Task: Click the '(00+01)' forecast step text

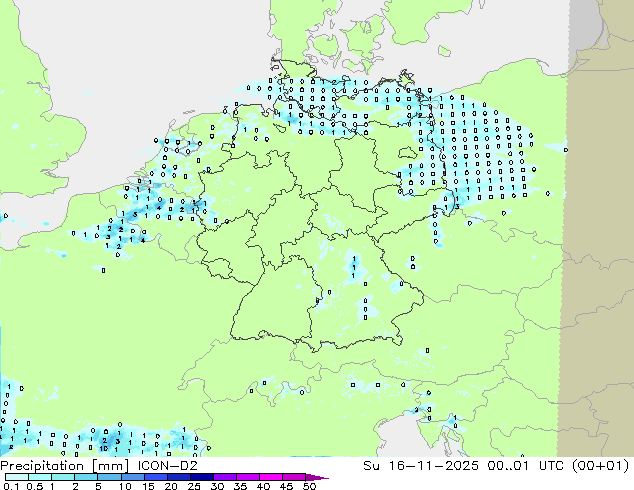Action: click(x=600, y=465)
